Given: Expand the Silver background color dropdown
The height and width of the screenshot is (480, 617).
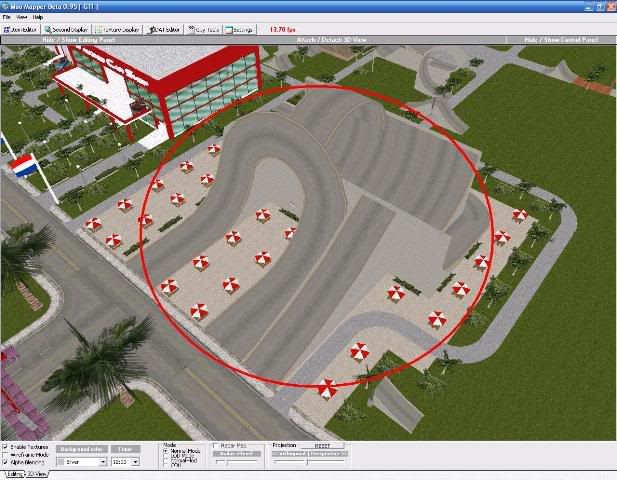Looking at the screenshot, I should pos(102,462).
